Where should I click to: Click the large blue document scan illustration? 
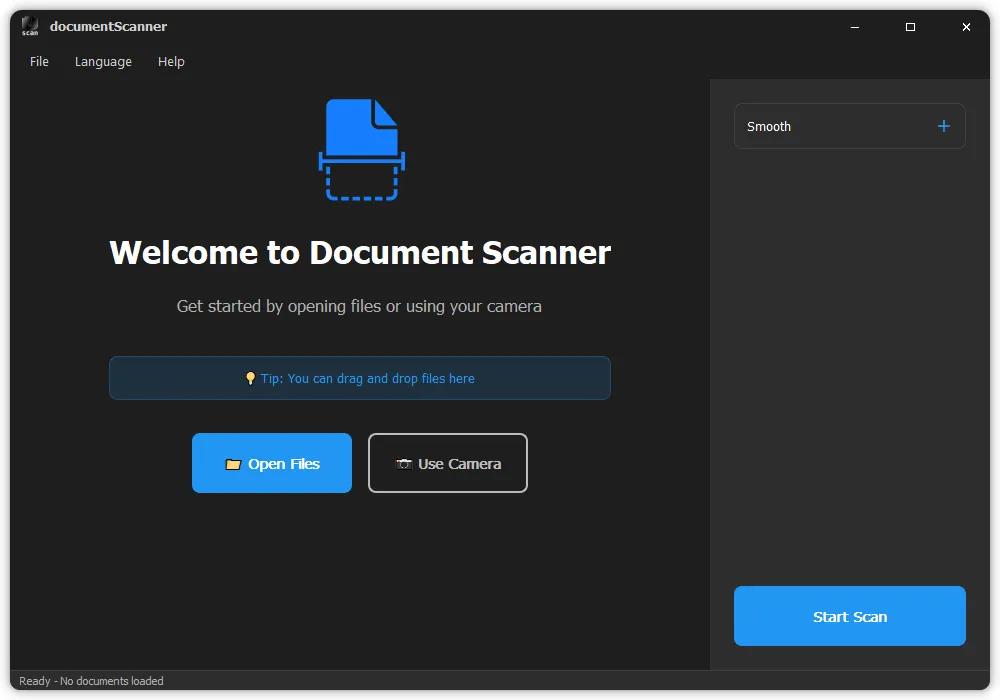(x=361, y=149)
